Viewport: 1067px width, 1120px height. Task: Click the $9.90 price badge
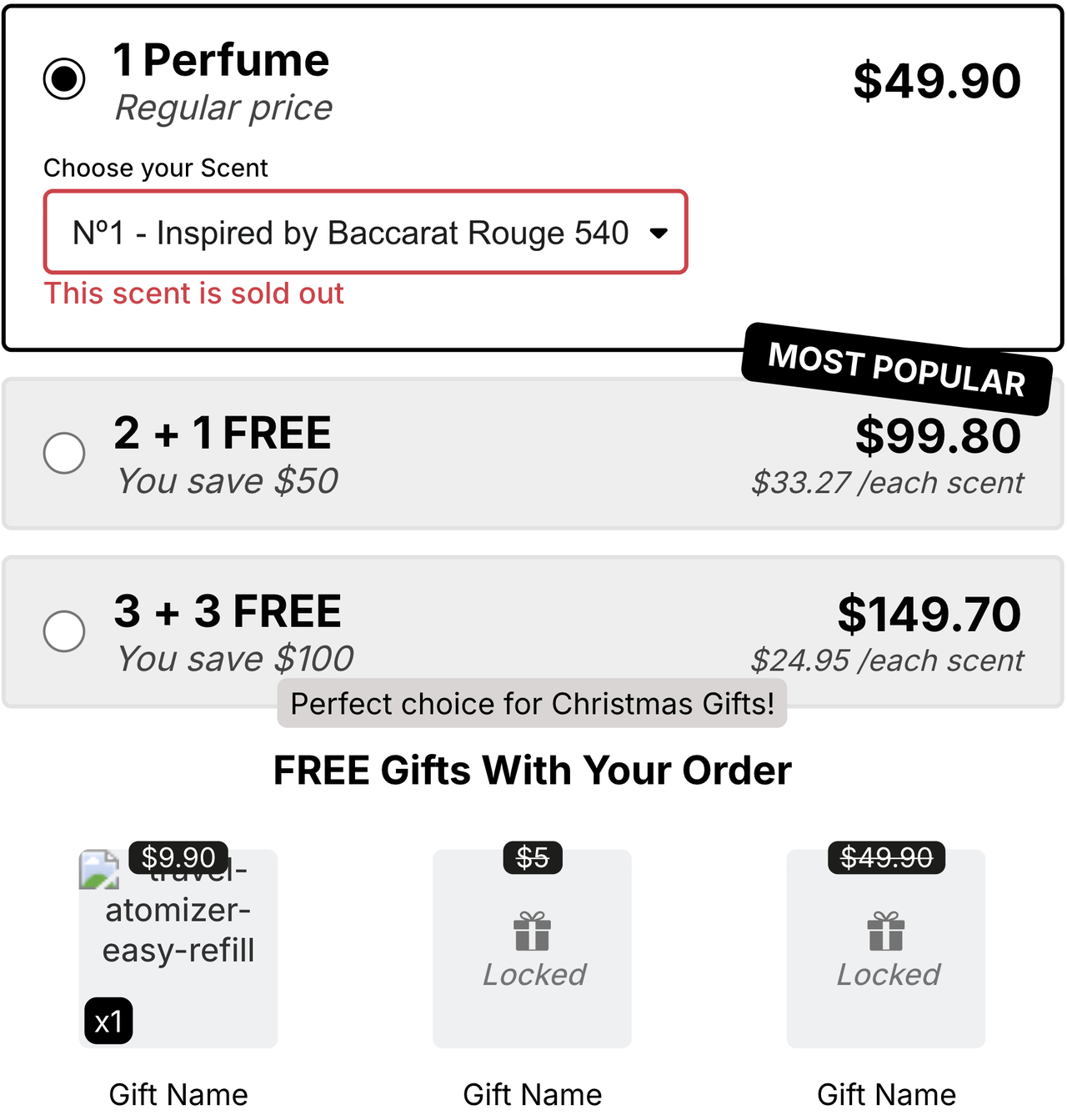tap(178, 857)
